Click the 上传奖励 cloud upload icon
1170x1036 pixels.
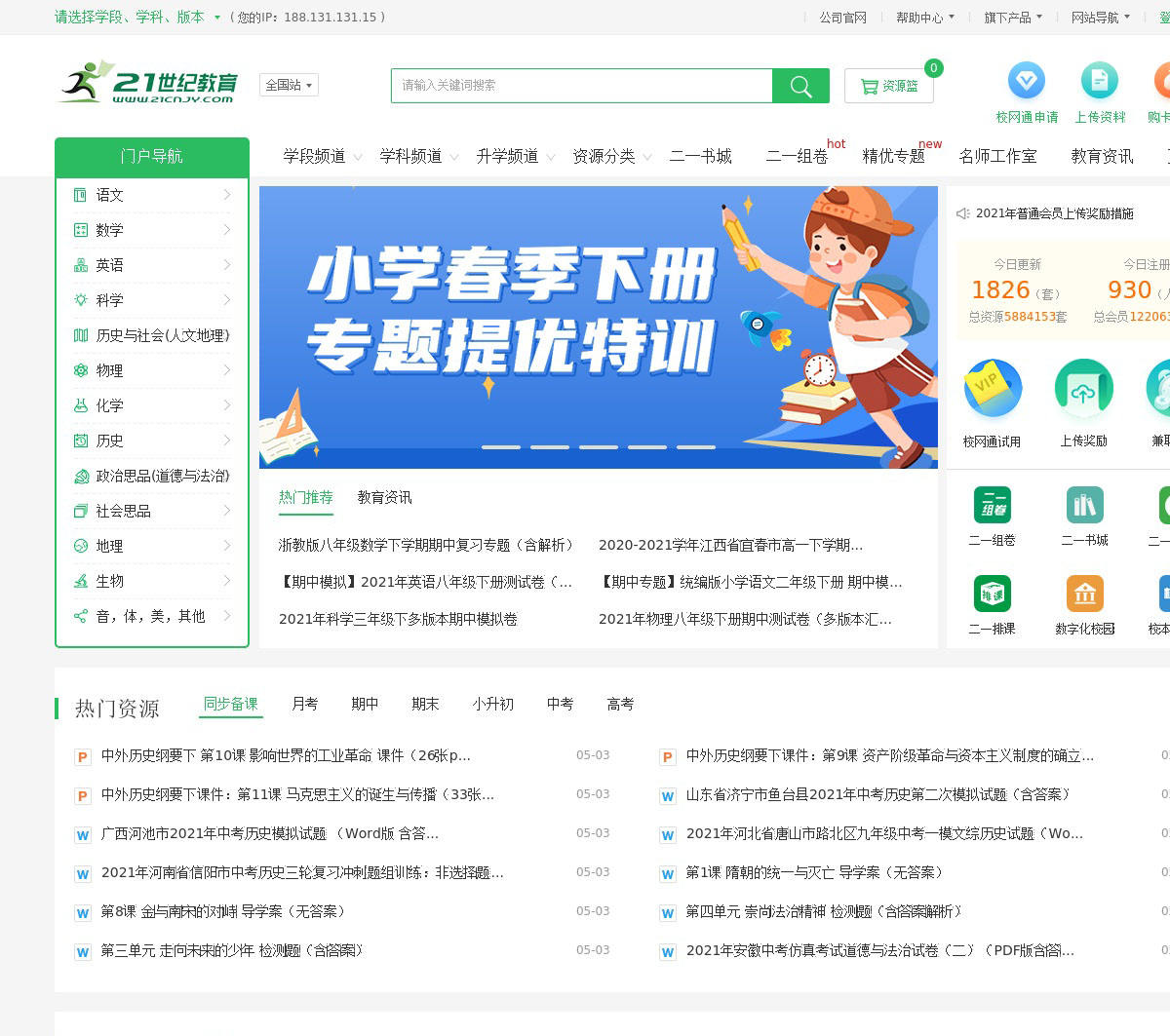pyautogui.click(x=1083, y=389)
